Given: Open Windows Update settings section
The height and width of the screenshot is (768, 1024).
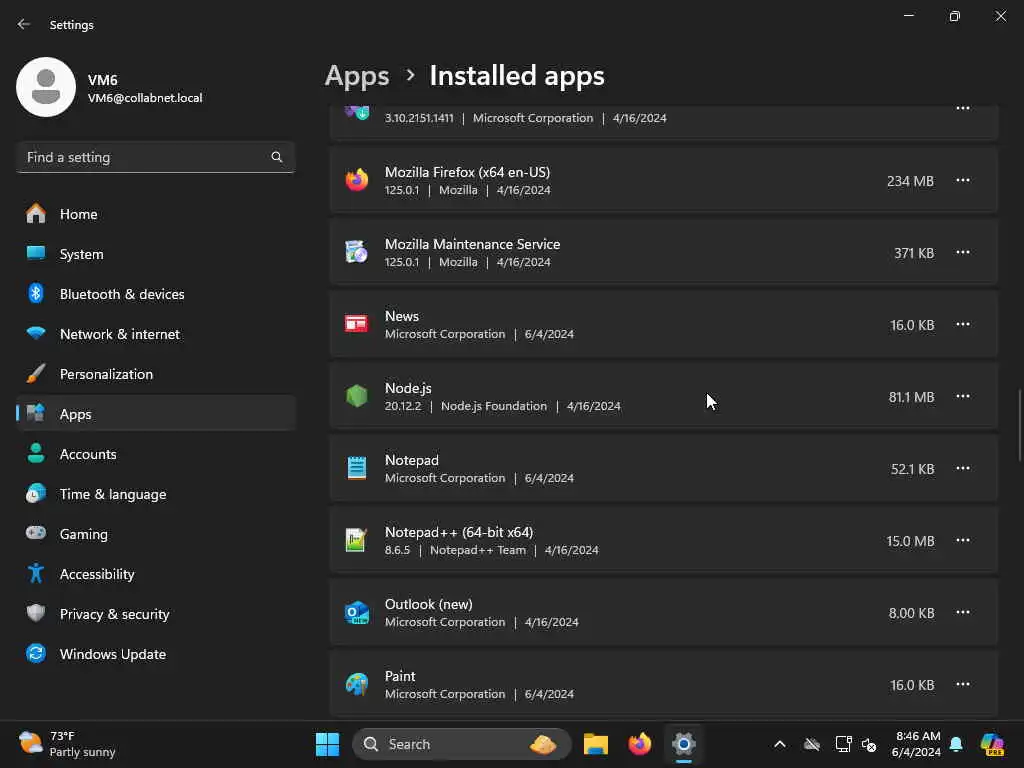Looking at the screenshot, I should 112,654.
